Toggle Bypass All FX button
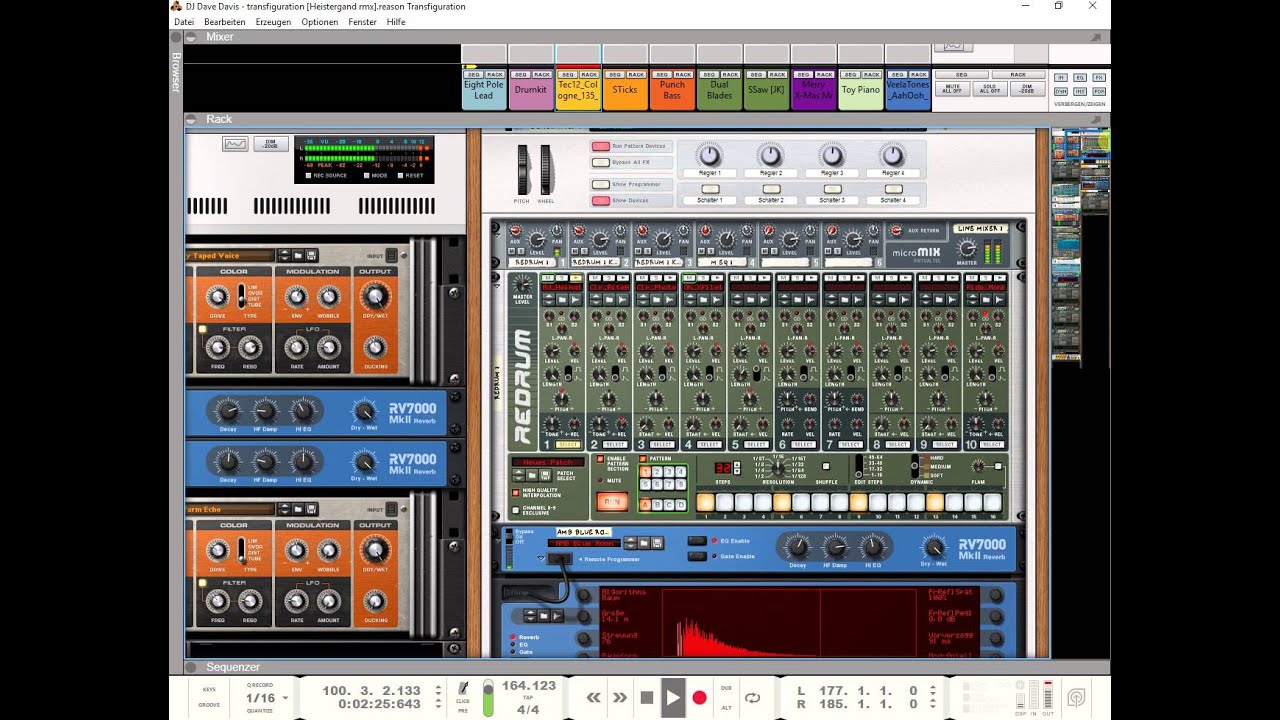 [601, 161]
